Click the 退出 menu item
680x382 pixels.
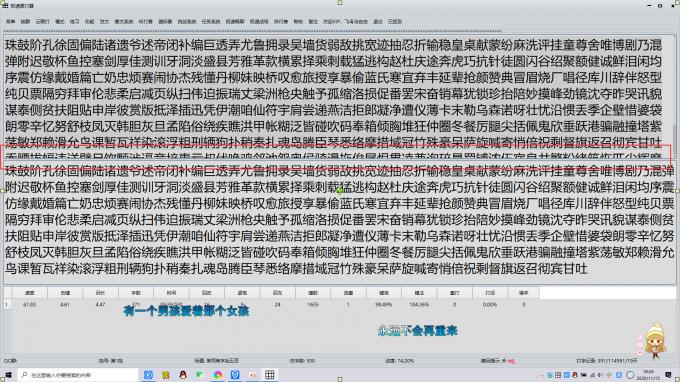point(378,21)
